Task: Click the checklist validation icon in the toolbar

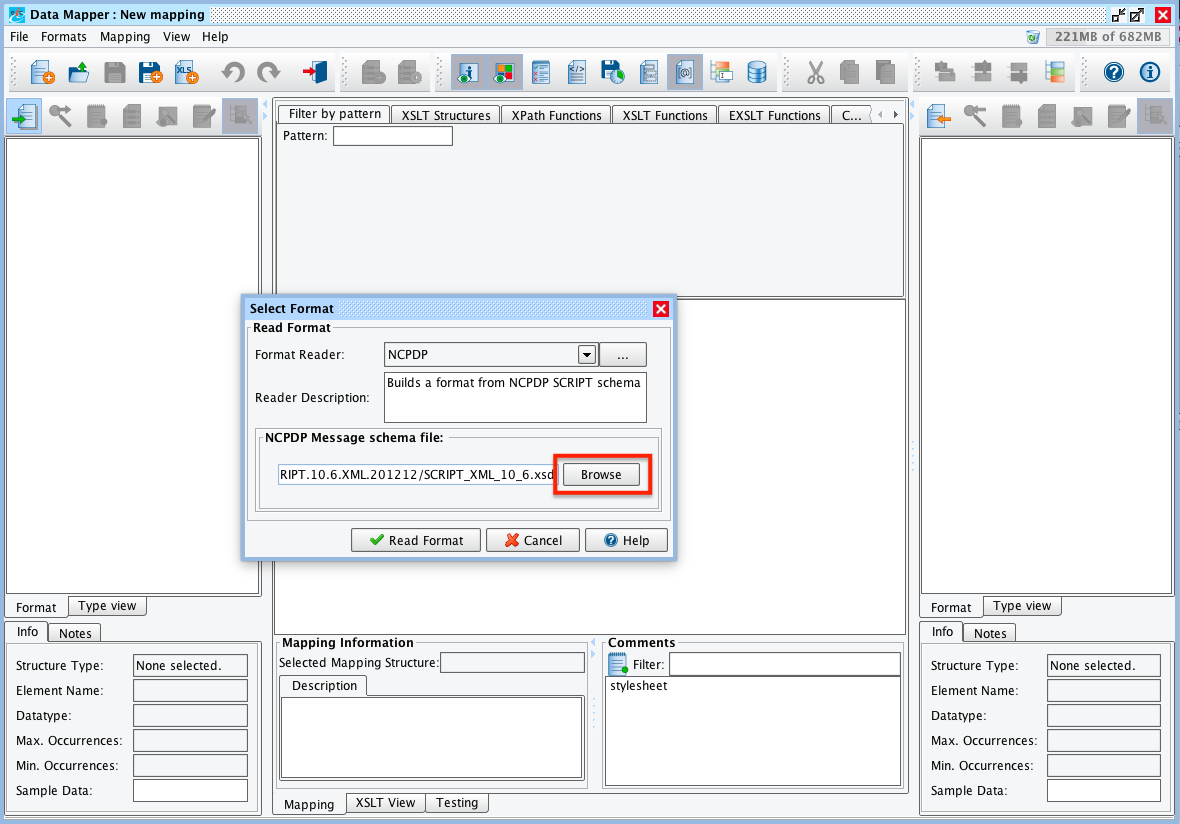Action: pyautogui.click(x=540, y=72)
